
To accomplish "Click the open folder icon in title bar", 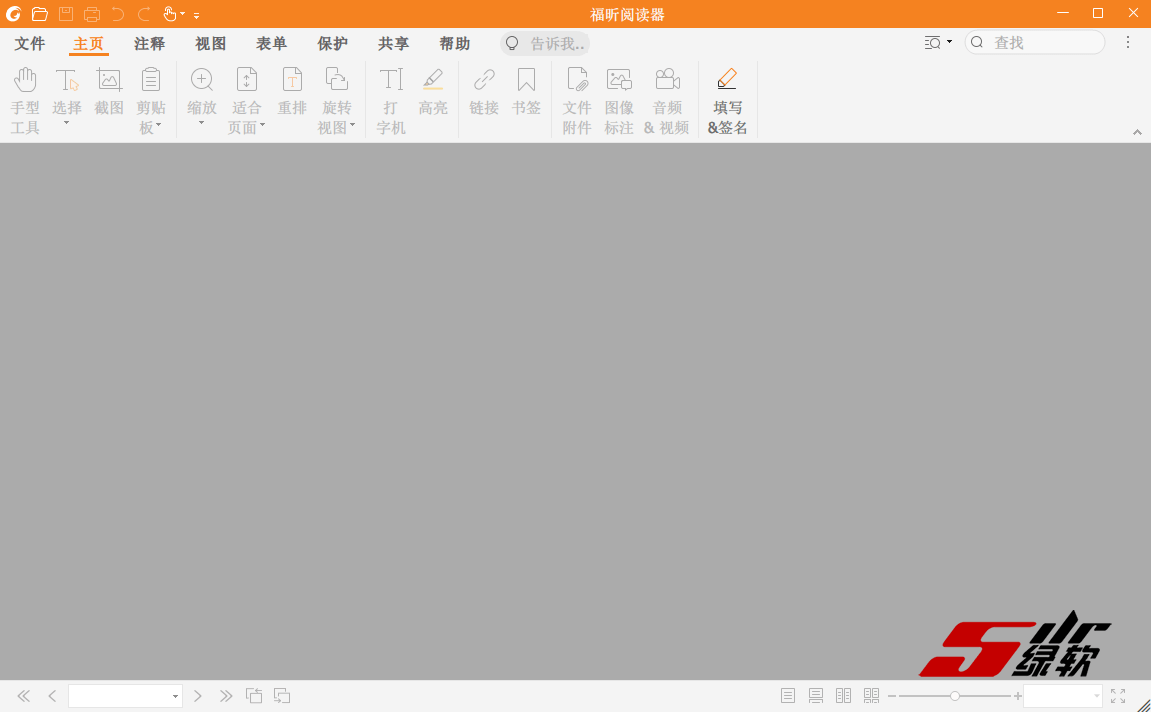I will click(39, 14).
